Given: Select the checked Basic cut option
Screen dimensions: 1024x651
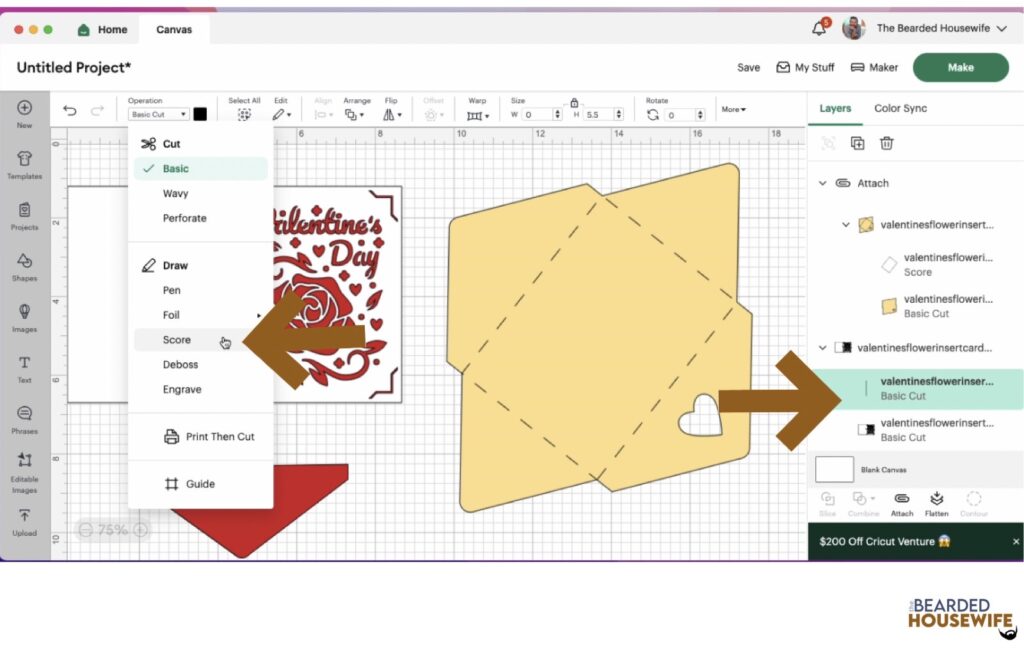Looking at the screenshot, I should (x=176, y=169).
